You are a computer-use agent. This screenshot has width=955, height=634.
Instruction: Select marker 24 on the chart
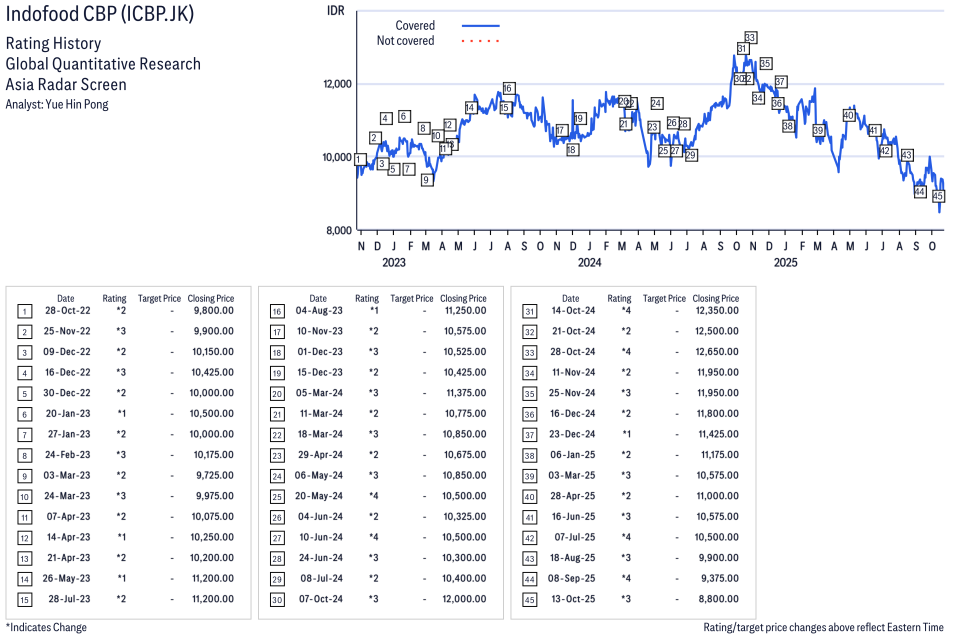pos(656,103)
